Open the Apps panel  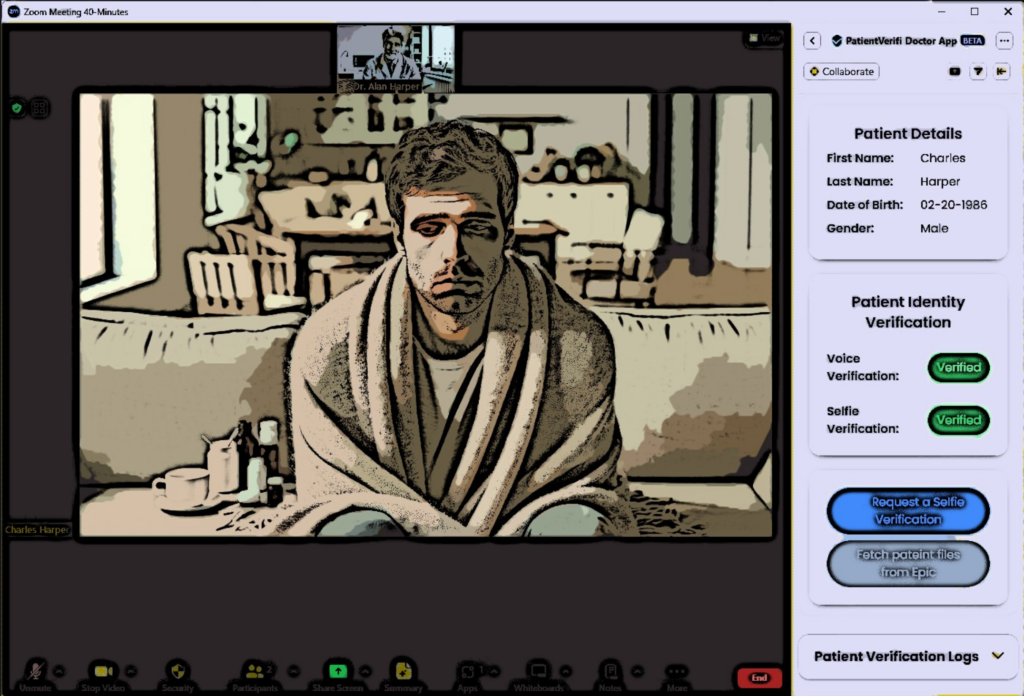coord(468,672)
